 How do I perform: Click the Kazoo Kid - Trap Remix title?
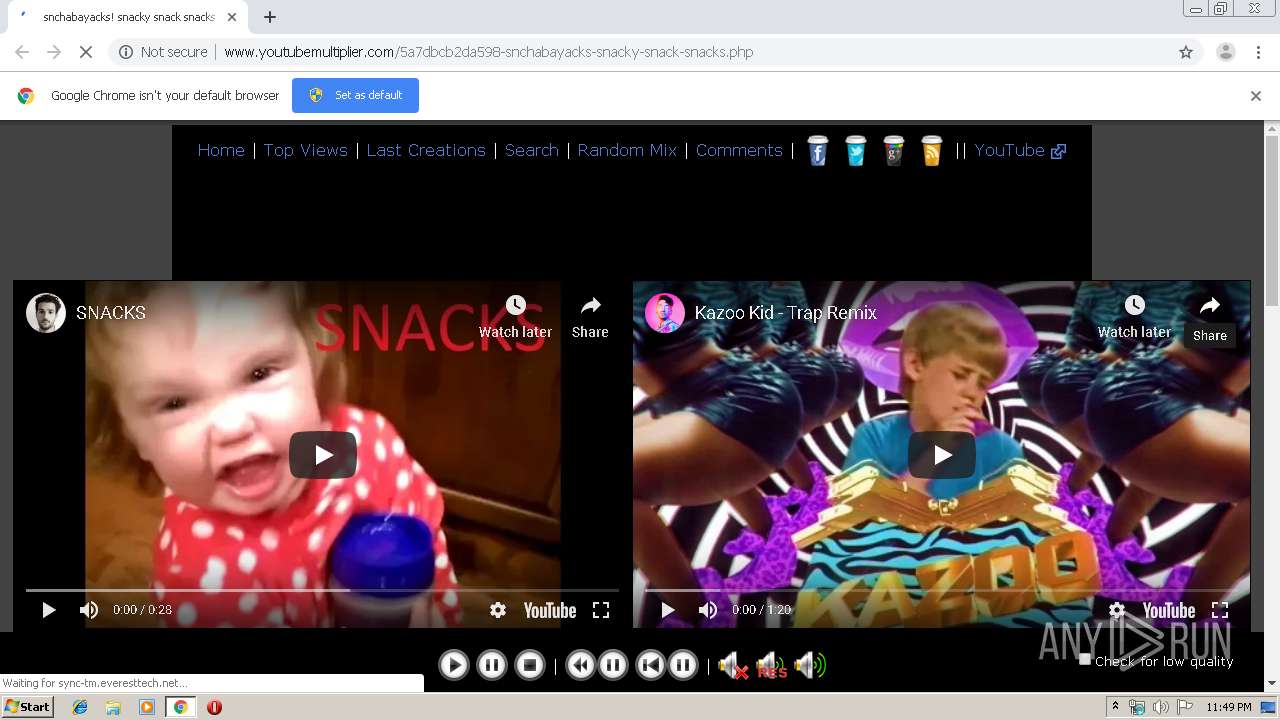coord(785,313)
